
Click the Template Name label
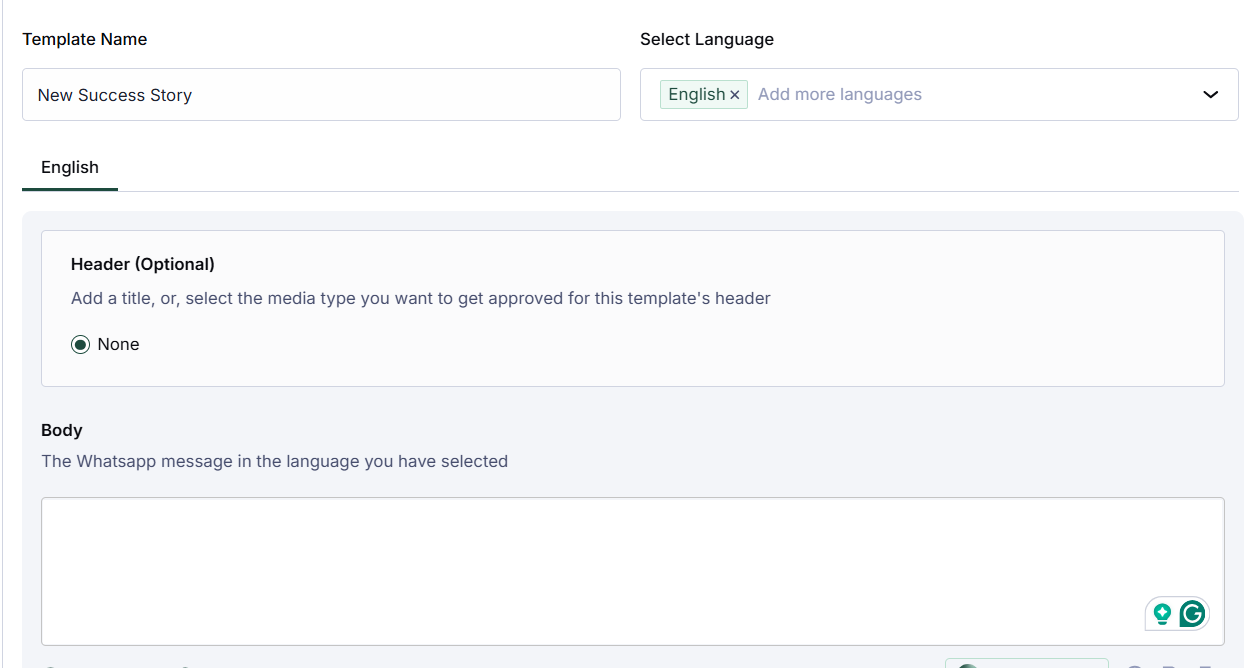(85, 40)
